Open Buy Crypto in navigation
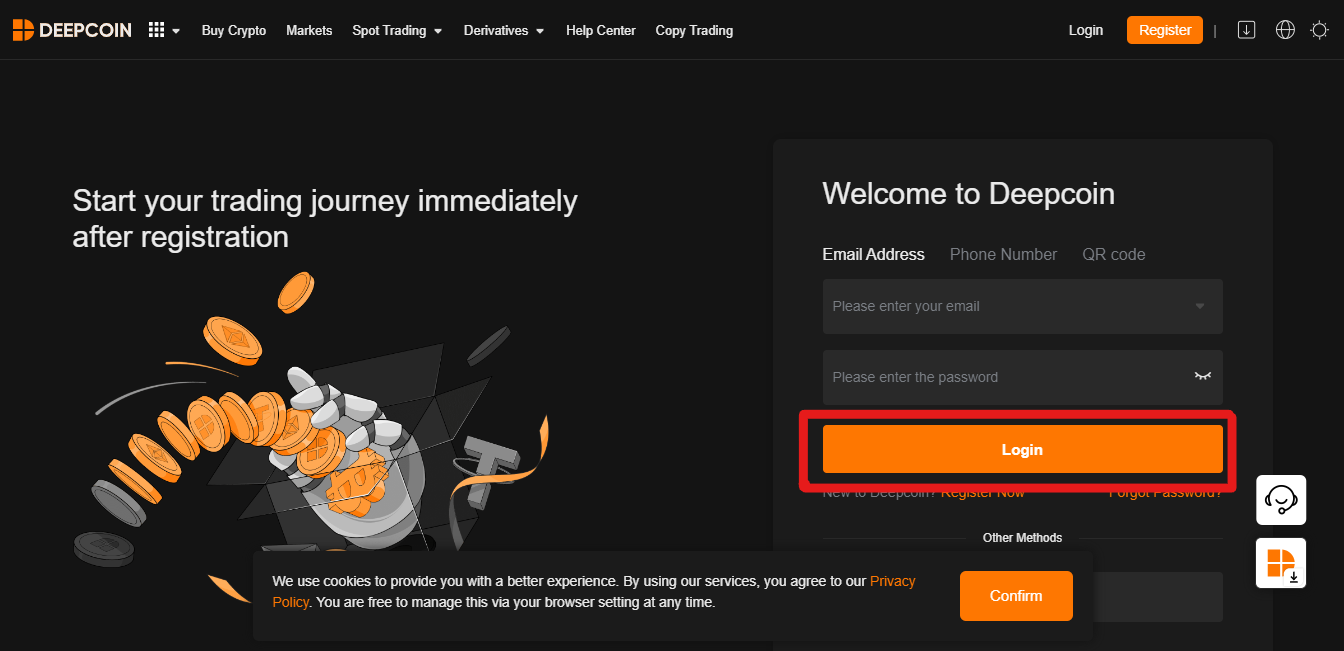Viewport: 1344px width, 651px height. pos(234,30)
